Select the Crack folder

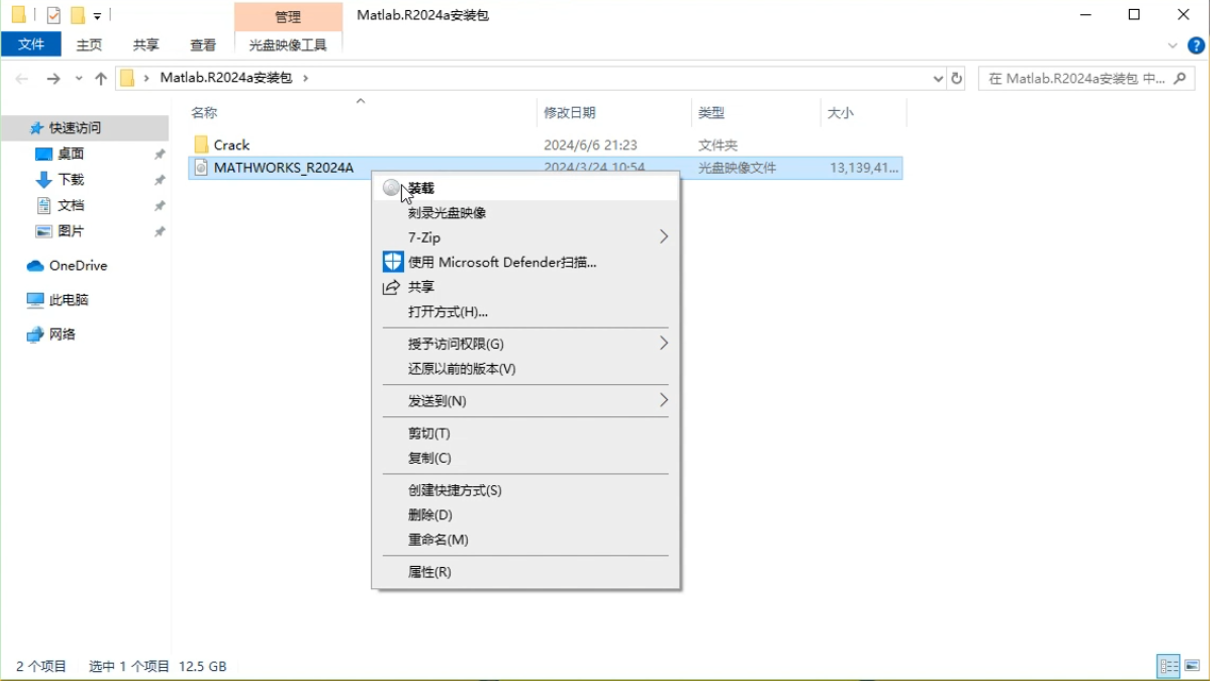point(231,145)
